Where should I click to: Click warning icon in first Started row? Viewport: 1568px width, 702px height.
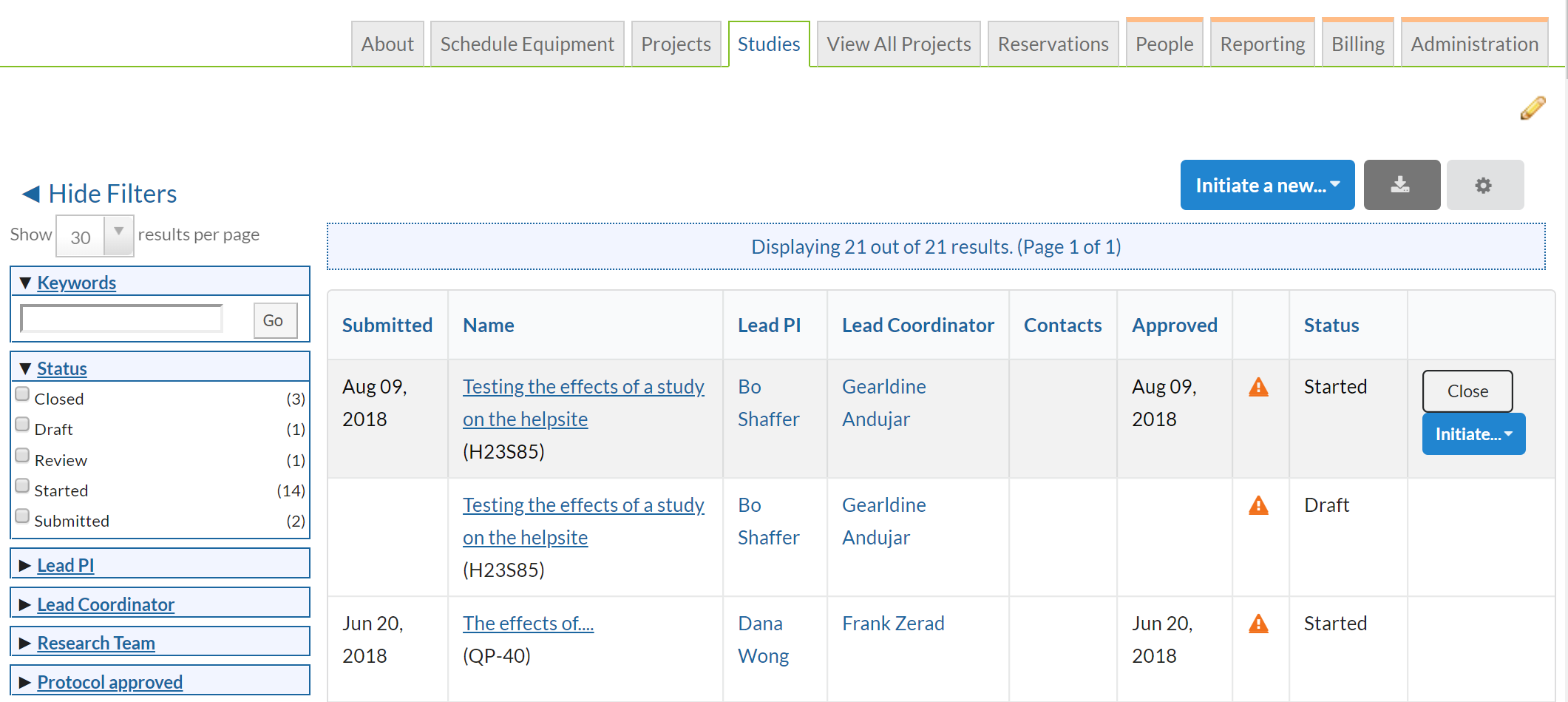tap(1258, 388)
